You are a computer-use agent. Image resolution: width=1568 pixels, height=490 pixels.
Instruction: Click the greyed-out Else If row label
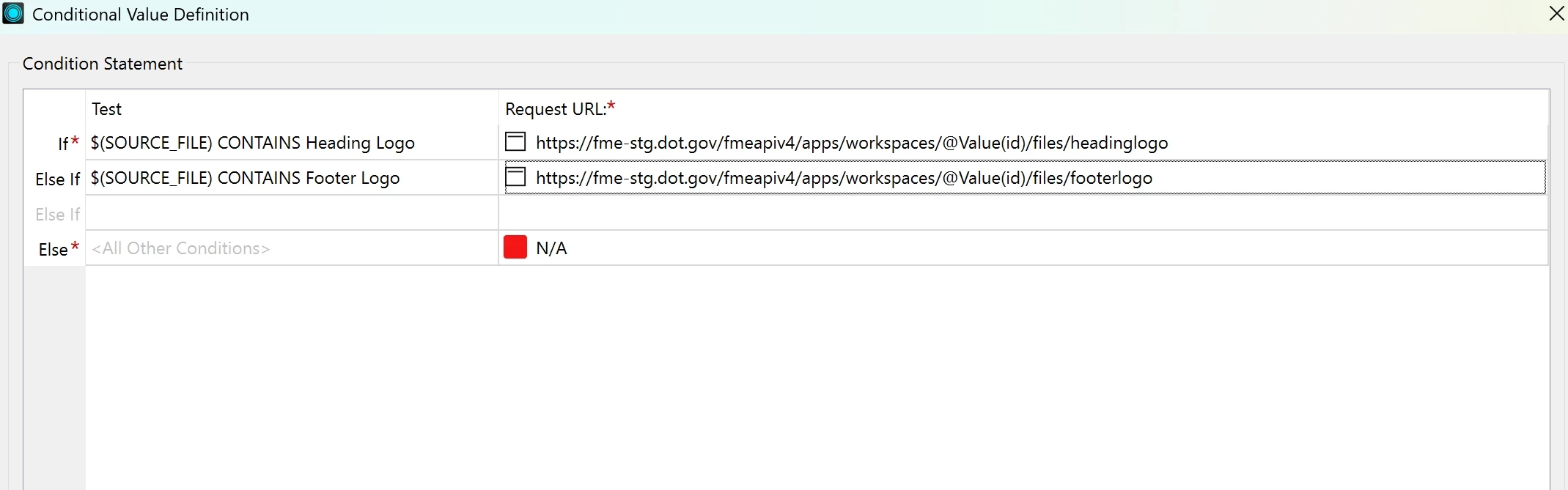tap(57, 215)
